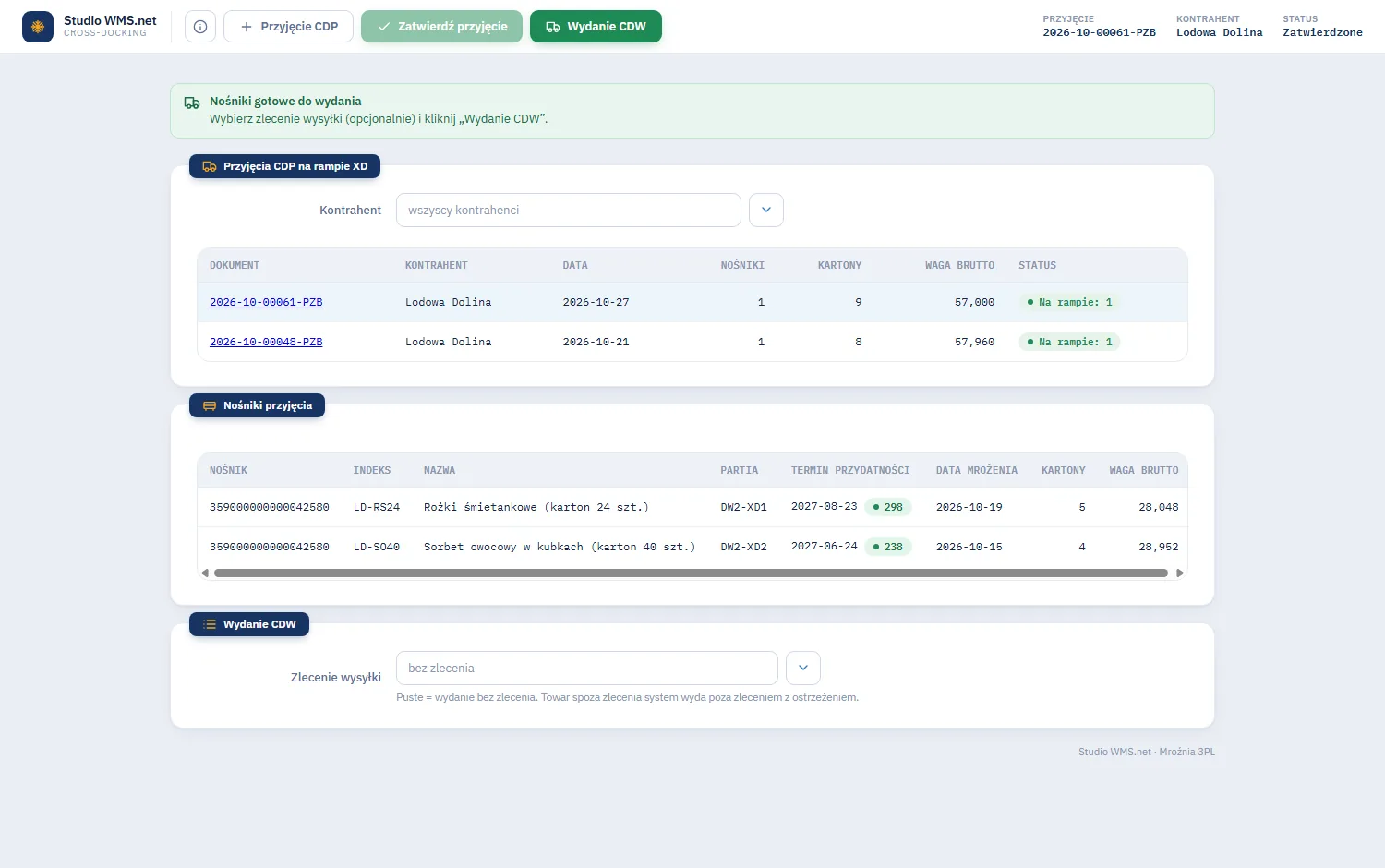The height and width of the screenshot is (868, 1385).
Task: Select the LD-SO40 index cell
Action: coord(377,547)
